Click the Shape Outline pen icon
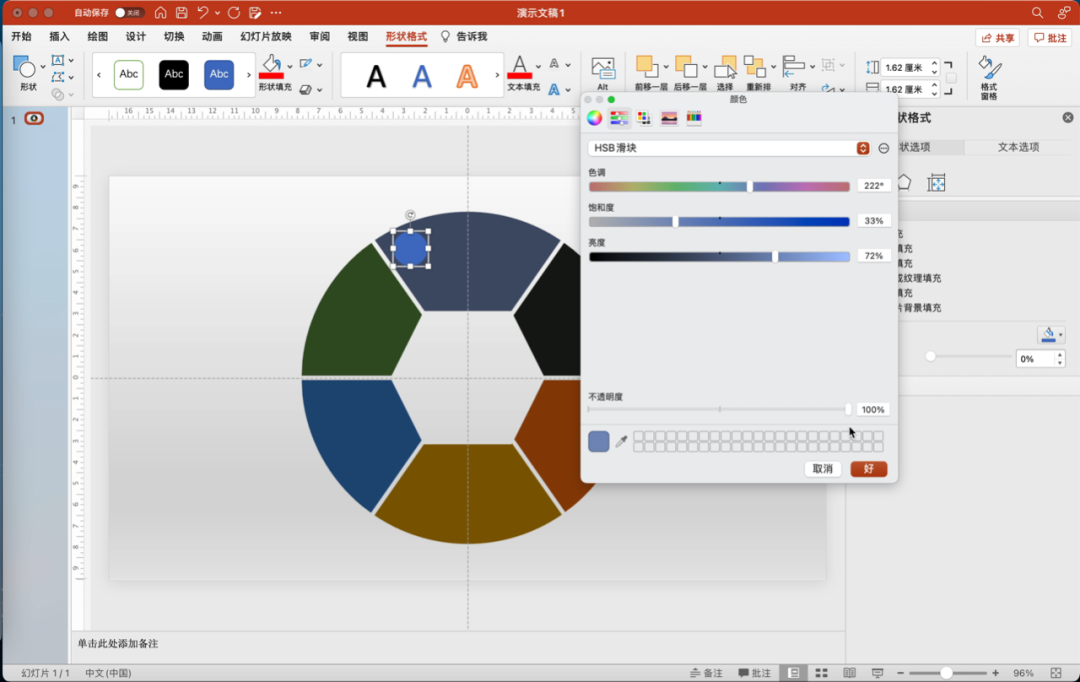 point(306,64)
